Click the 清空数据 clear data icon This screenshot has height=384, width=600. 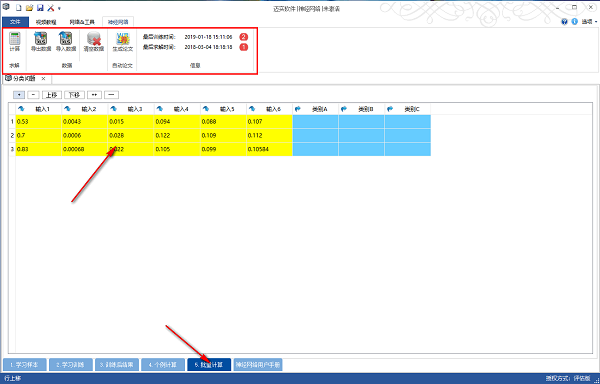94,39
